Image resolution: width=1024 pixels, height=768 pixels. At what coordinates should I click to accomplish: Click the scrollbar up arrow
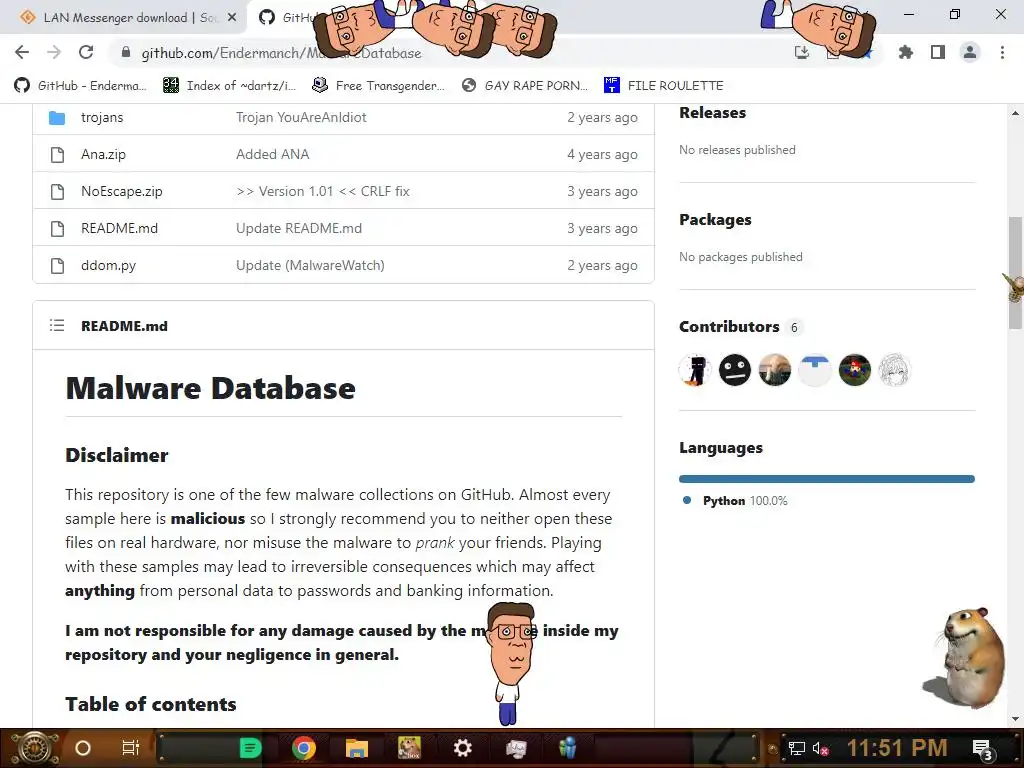click(1015, 113)
